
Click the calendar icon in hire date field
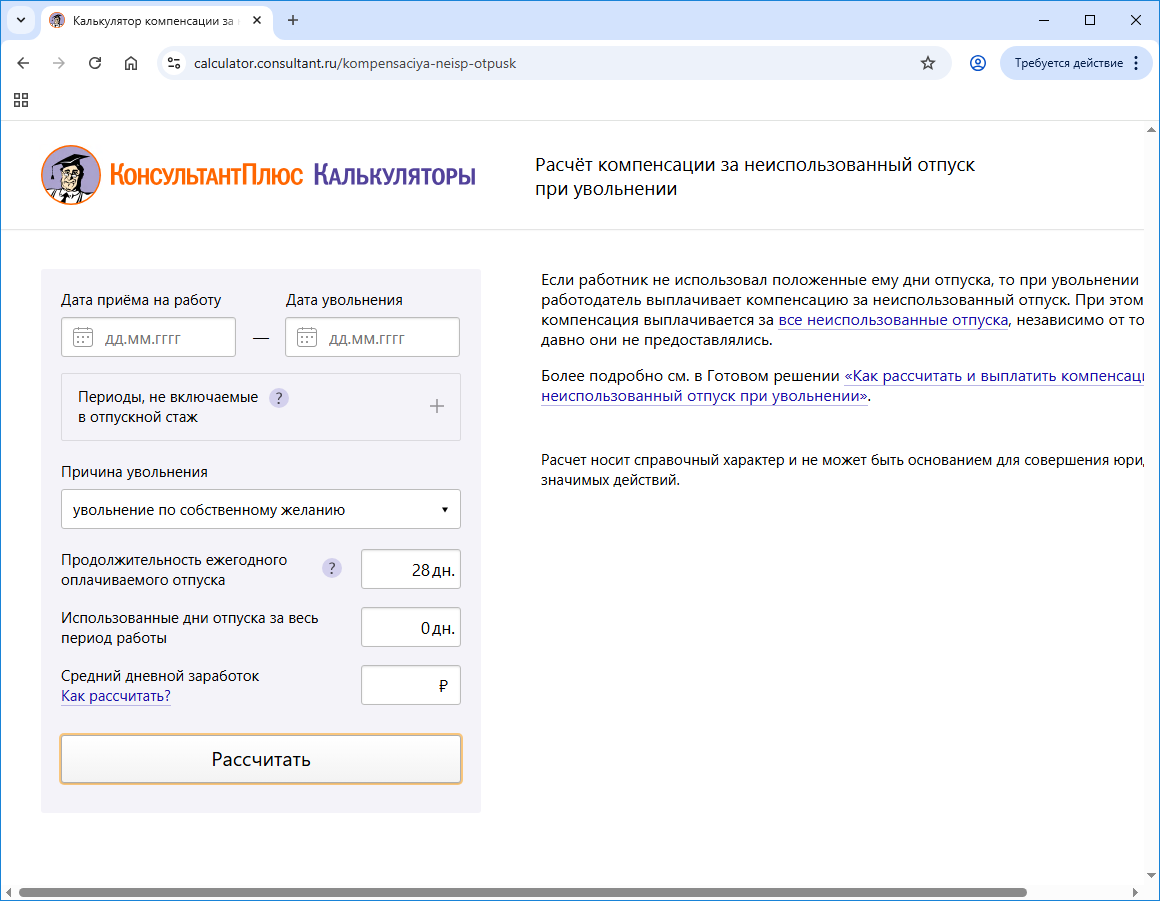click(83, 338)
